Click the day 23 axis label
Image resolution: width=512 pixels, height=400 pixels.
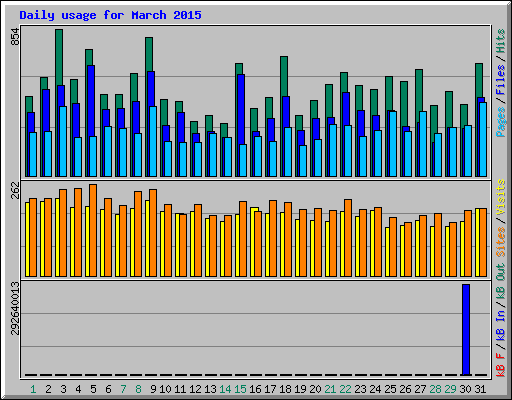click(x=360, y=389)
